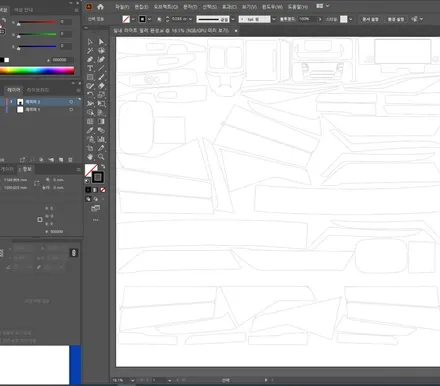Select the Rotate tool
Screen dimensions: 440x386
tap(90, 95)
